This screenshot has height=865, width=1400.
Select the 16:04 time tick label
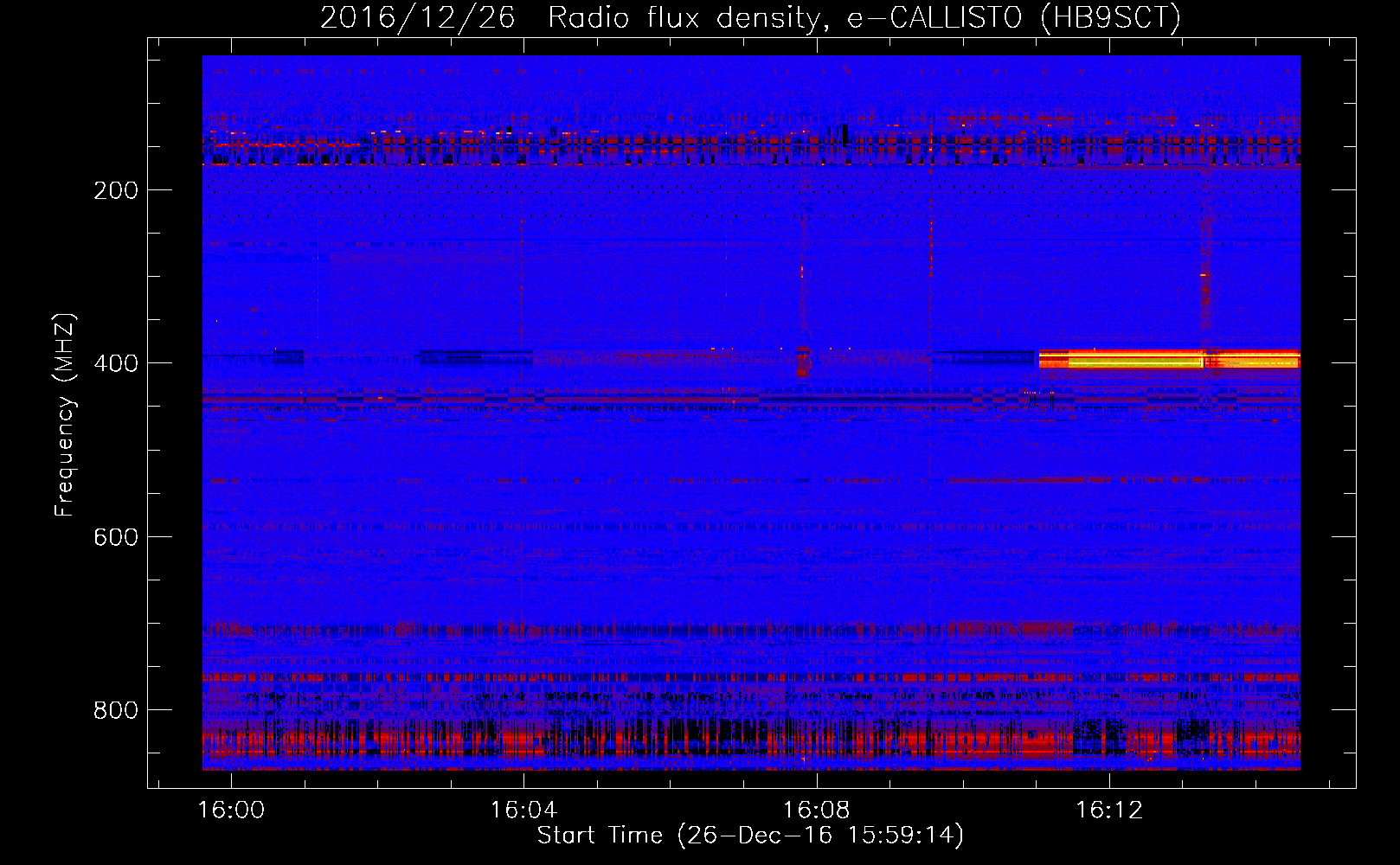[x=523, y=811]
